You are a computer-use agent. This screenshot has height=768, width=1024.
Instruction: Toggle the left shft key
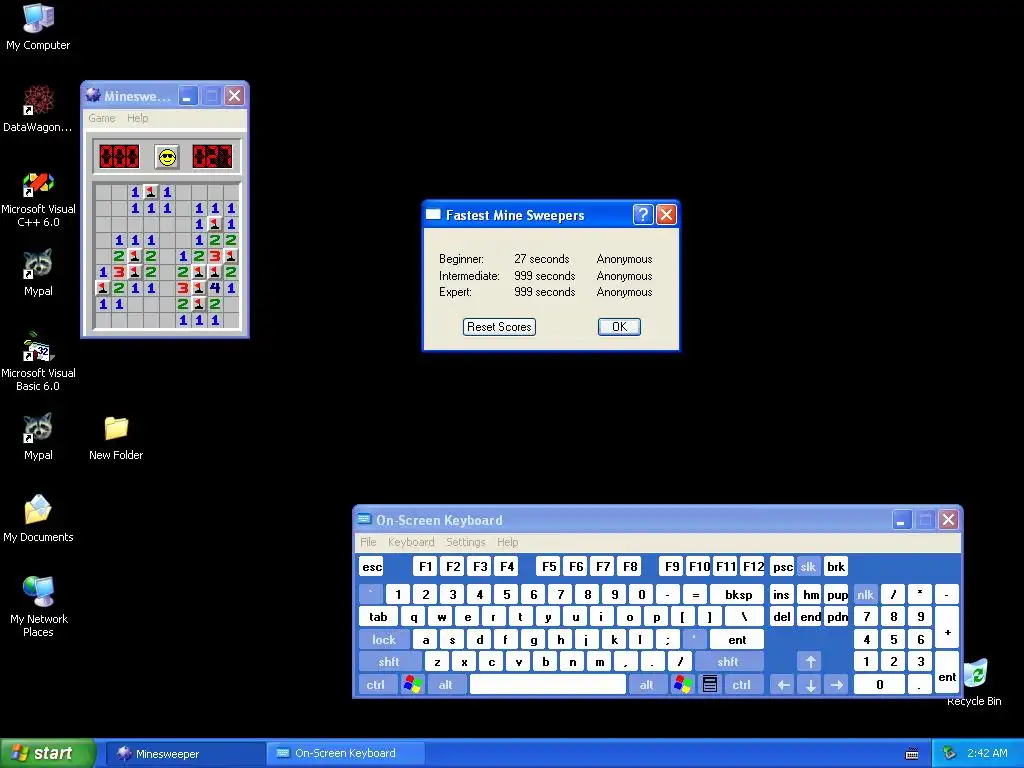(389, 662)
